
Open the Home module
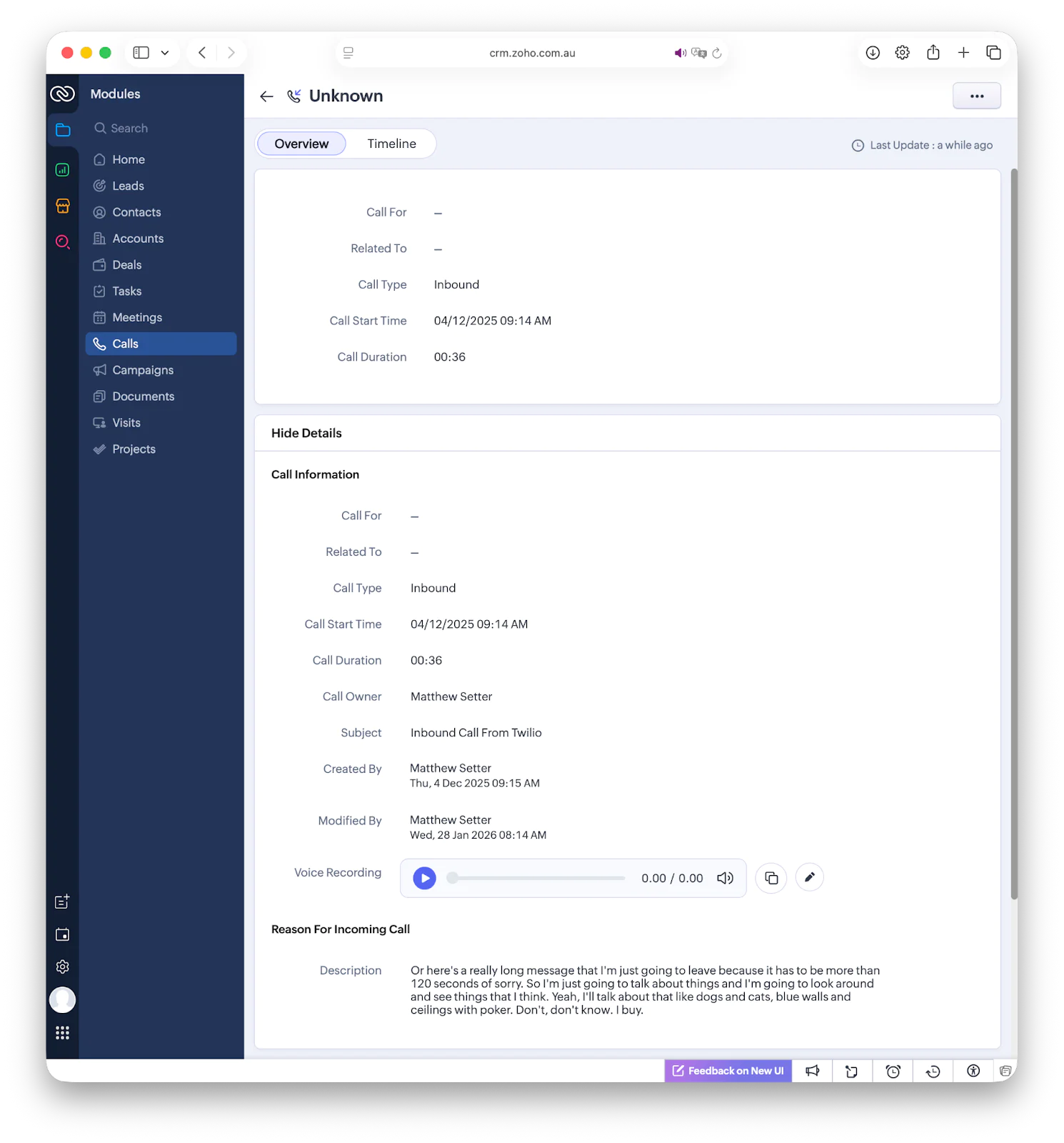tap(161, 159)
